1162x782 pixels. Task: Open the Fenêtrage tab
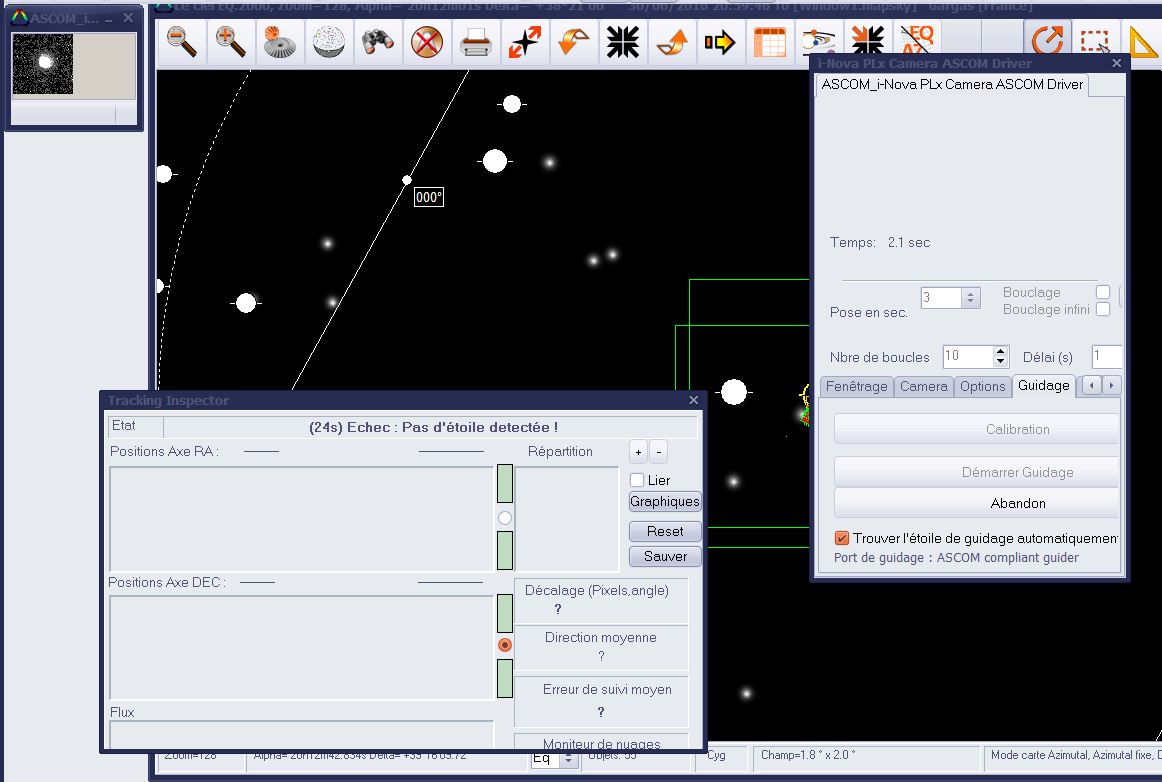pyautogui.click(x=857, y=386)
